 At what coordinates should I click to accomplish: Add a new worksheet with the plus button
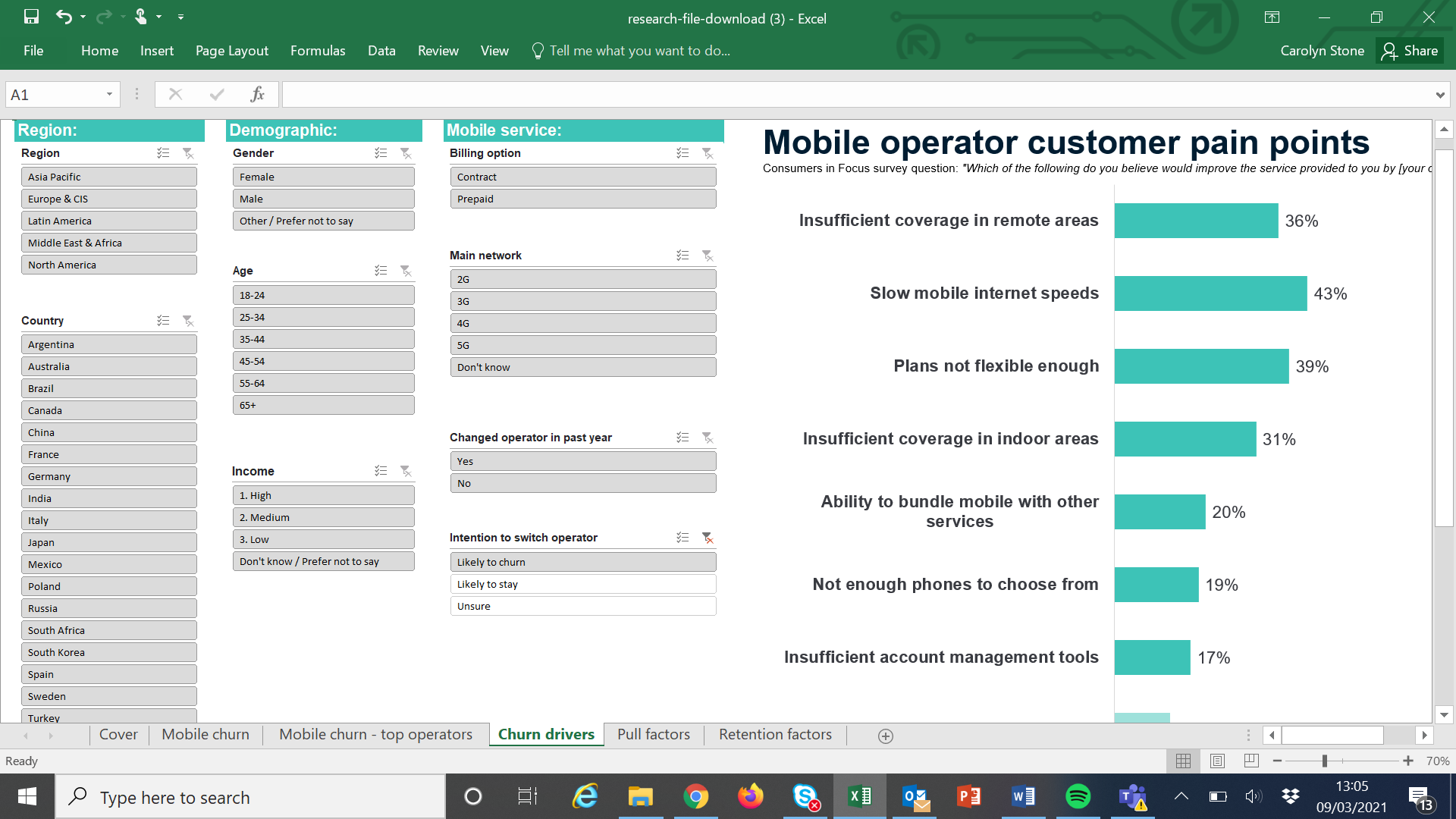884,735
